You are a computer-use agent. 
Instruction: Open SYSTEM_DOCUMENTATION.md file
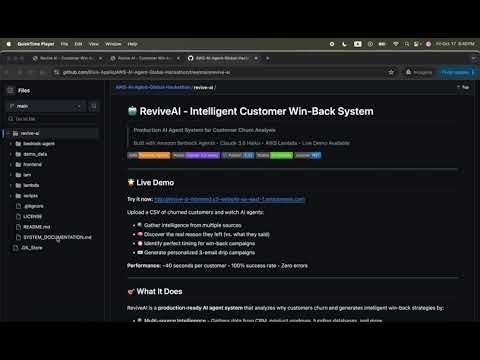[57, 237]
